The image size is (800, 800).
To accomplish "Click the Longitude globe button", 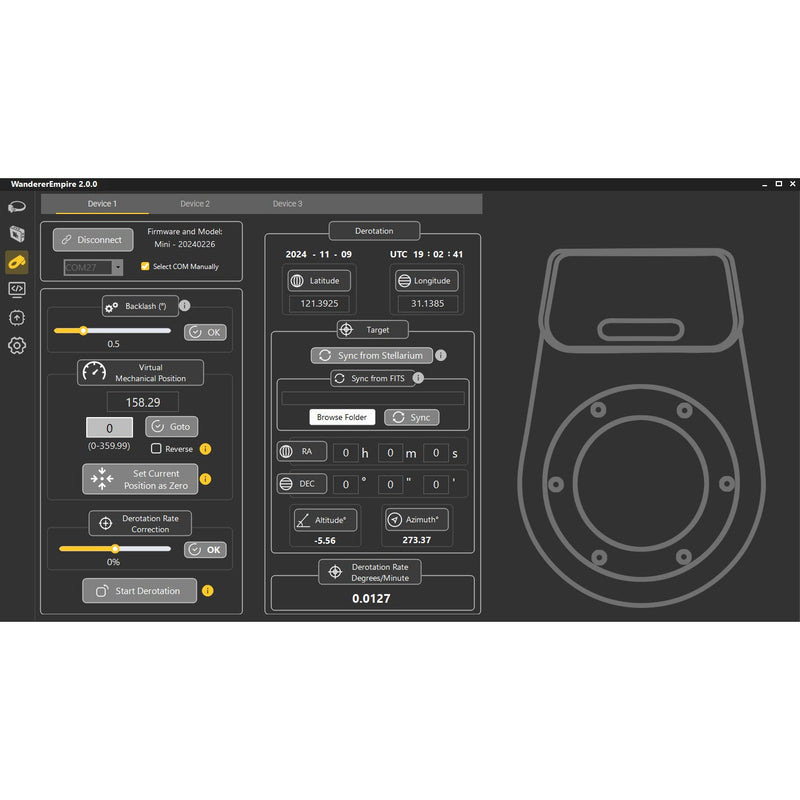I will coord(427,281).
